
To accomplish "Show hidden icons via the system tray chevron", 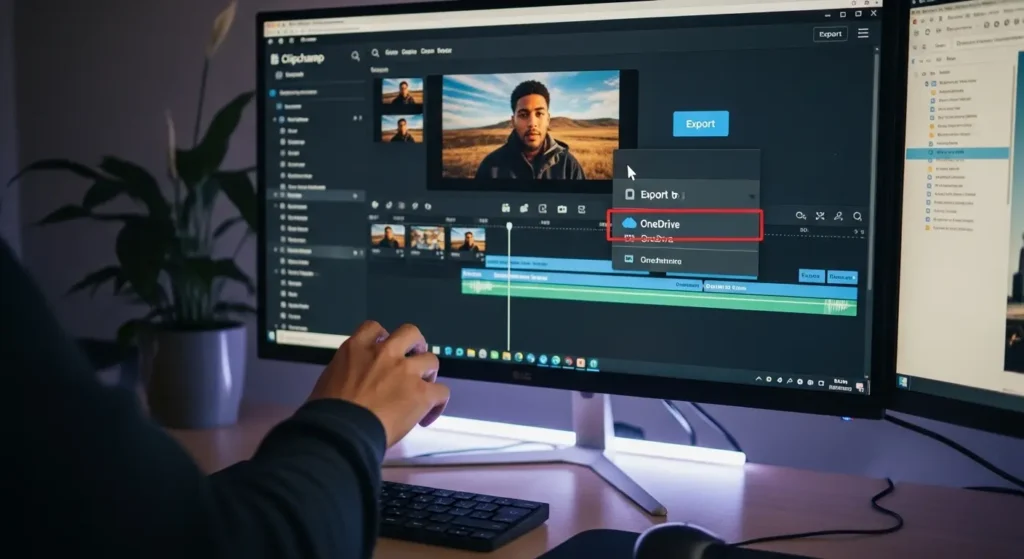I will (758, 379).
